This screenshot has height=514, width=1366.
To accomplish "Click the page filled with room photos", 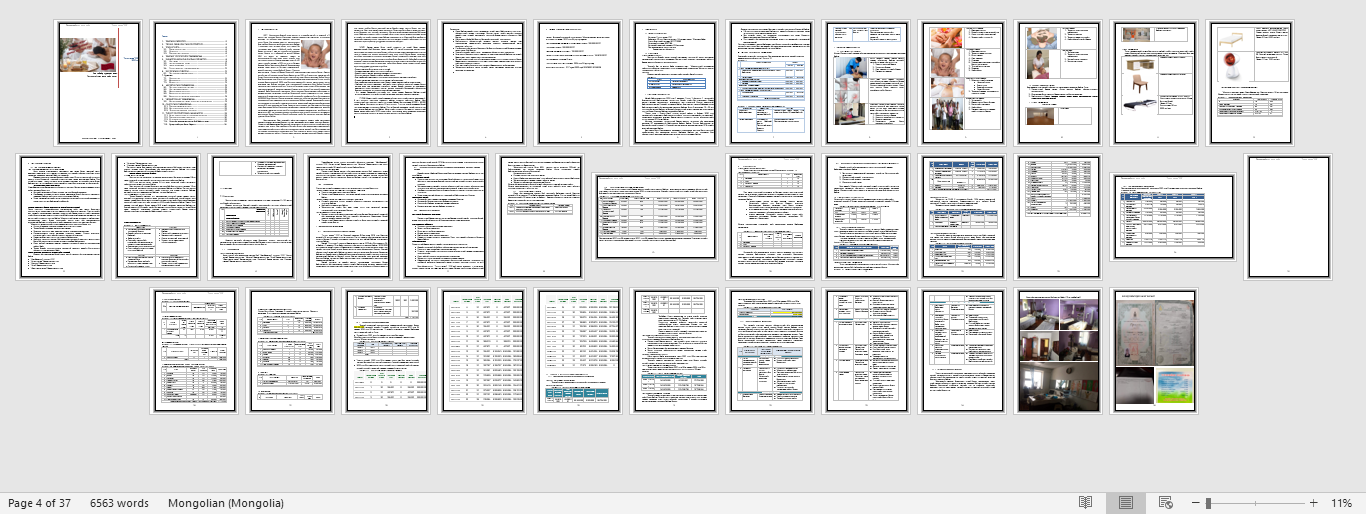I will click(x=1057, y=351).
